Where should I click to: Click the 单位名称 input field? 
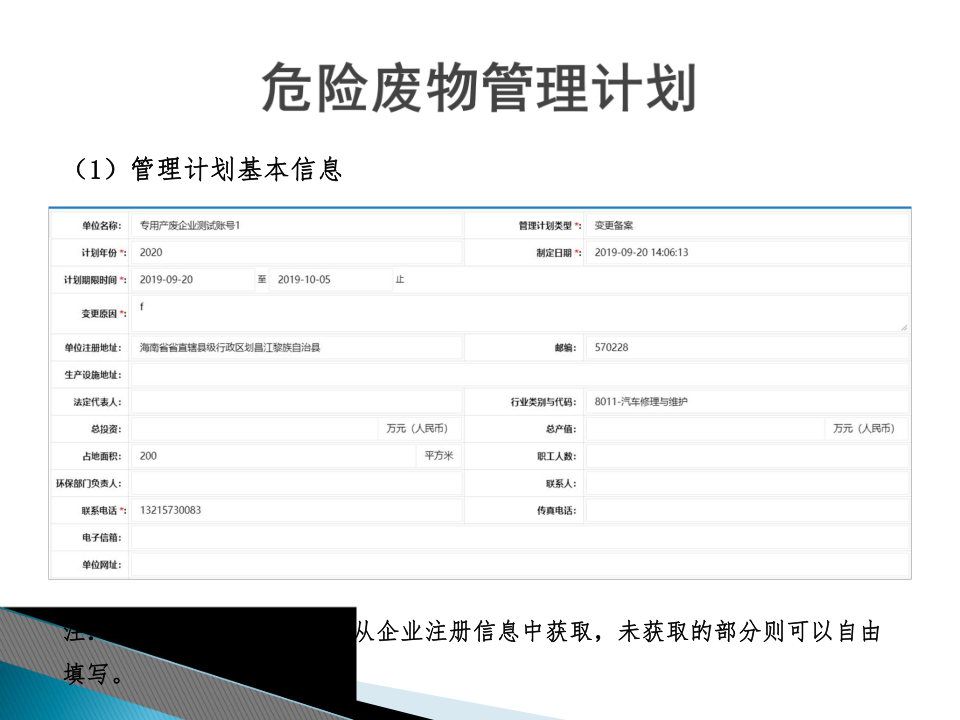[x=296, y=225]
